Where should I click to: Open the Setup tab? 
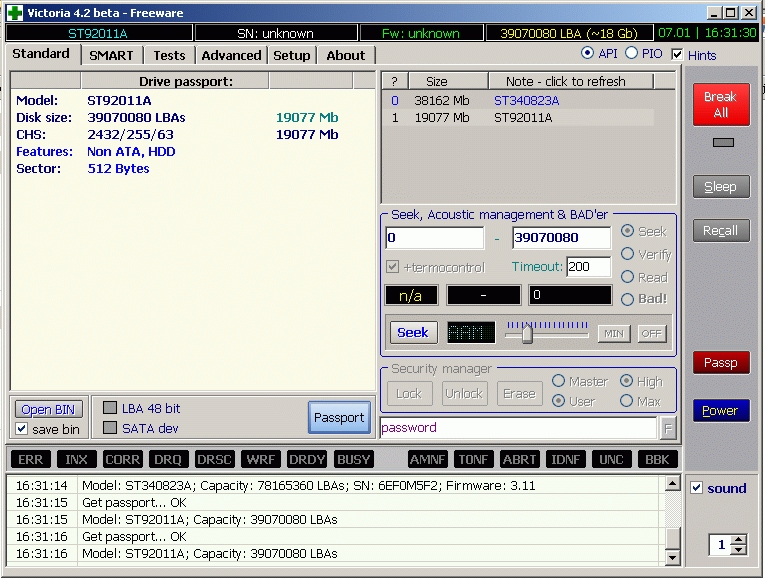[292, 56]
